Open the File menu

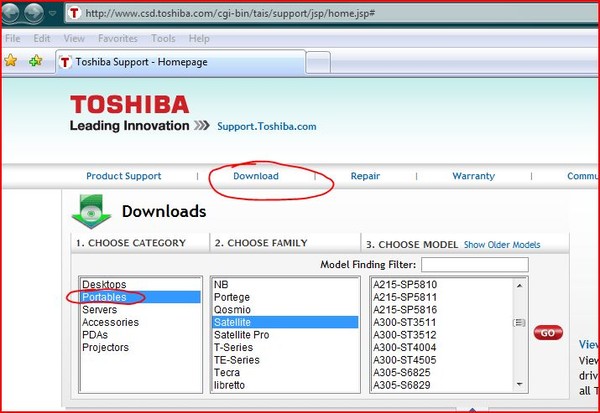tap(13, 38)
